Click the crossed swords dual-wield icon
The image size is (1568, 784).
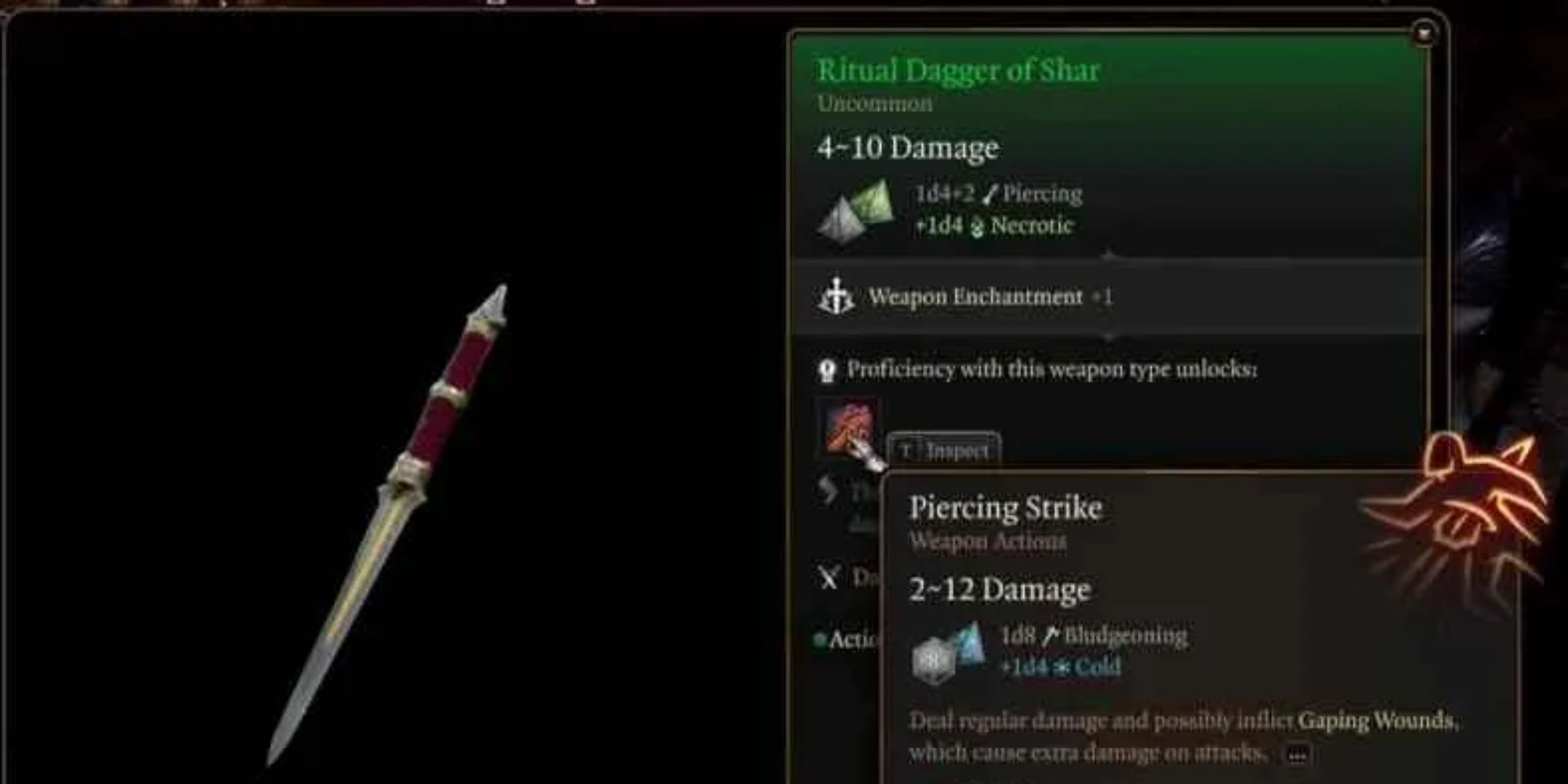click(x=829, y=578)
